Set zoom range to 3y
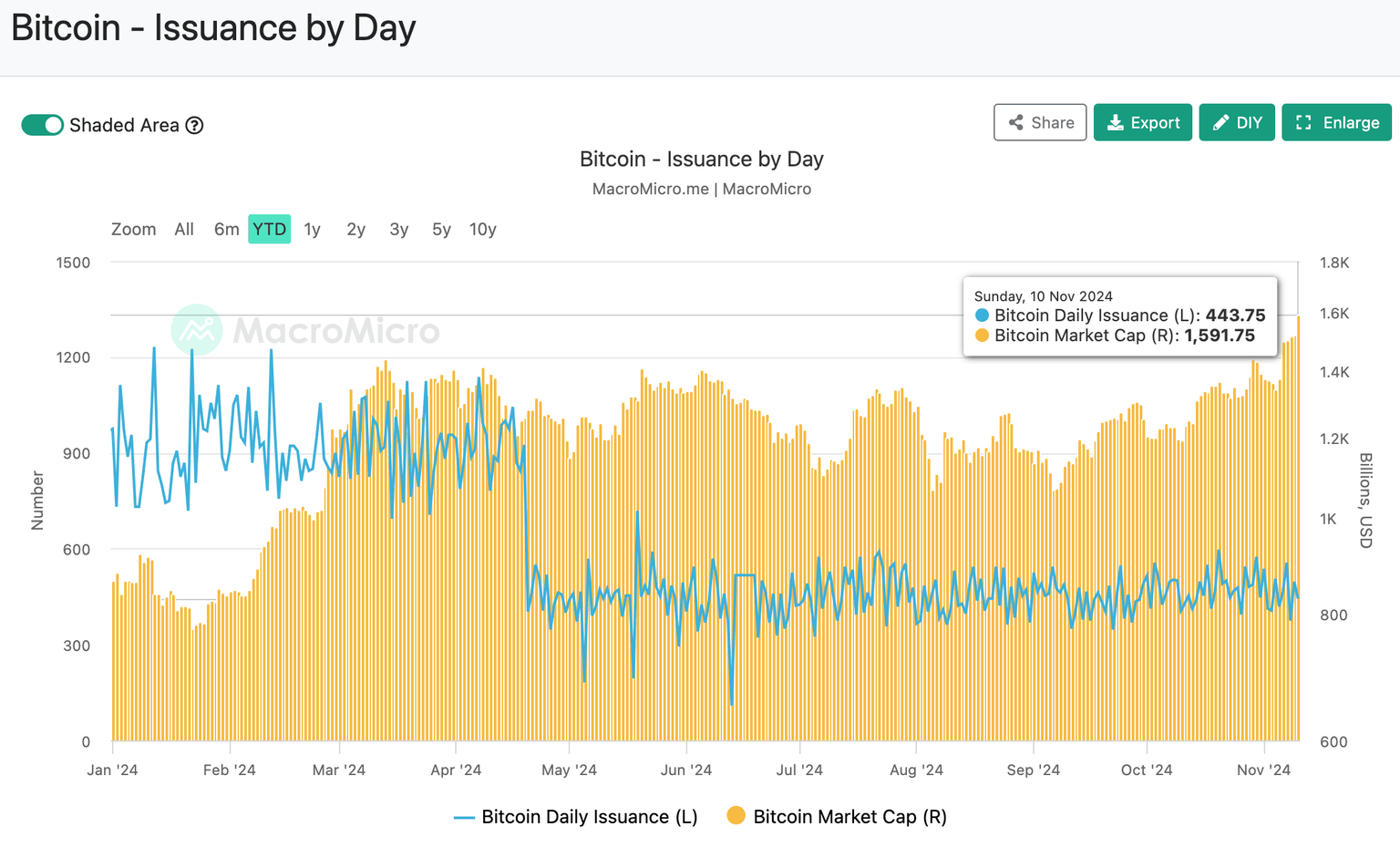This screenshot has height=868, width=1400. point(398,230)
